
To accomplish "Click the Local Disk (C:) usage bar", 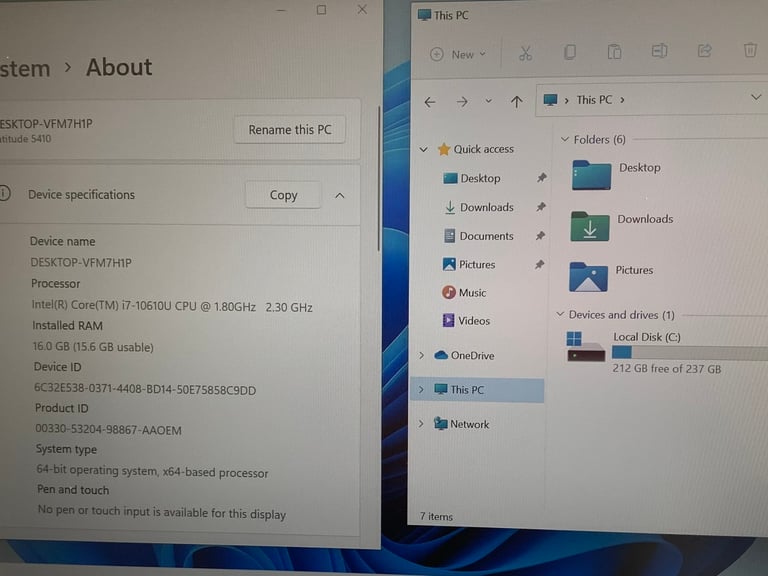I will 690,353.
